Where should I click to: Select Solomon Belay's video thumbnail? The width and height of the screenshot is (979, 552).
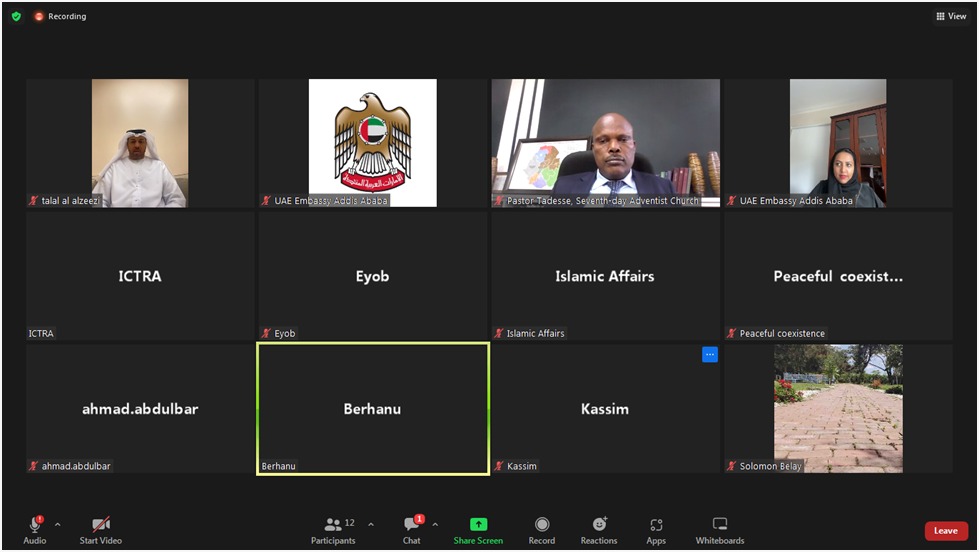tap(839, 408)
